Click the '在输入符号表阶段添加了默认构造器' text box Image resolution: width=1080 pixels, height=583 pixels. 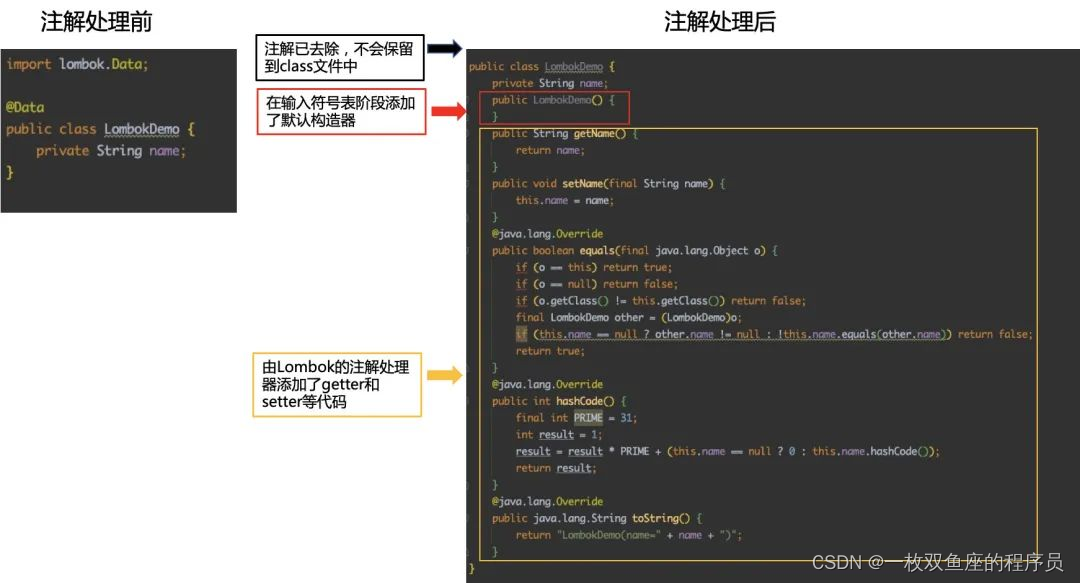341,112
